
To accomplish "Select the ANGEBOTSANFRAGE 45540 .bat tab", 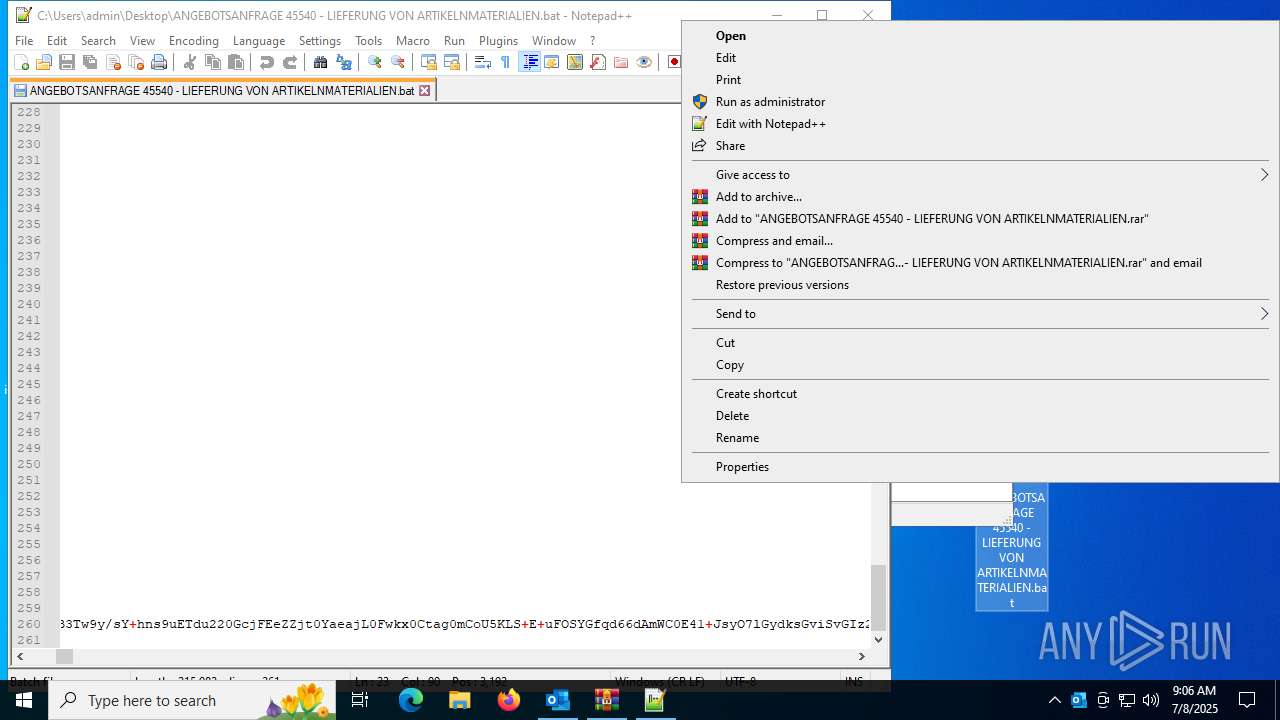I will pyautogui.click(x=222, y=90).
